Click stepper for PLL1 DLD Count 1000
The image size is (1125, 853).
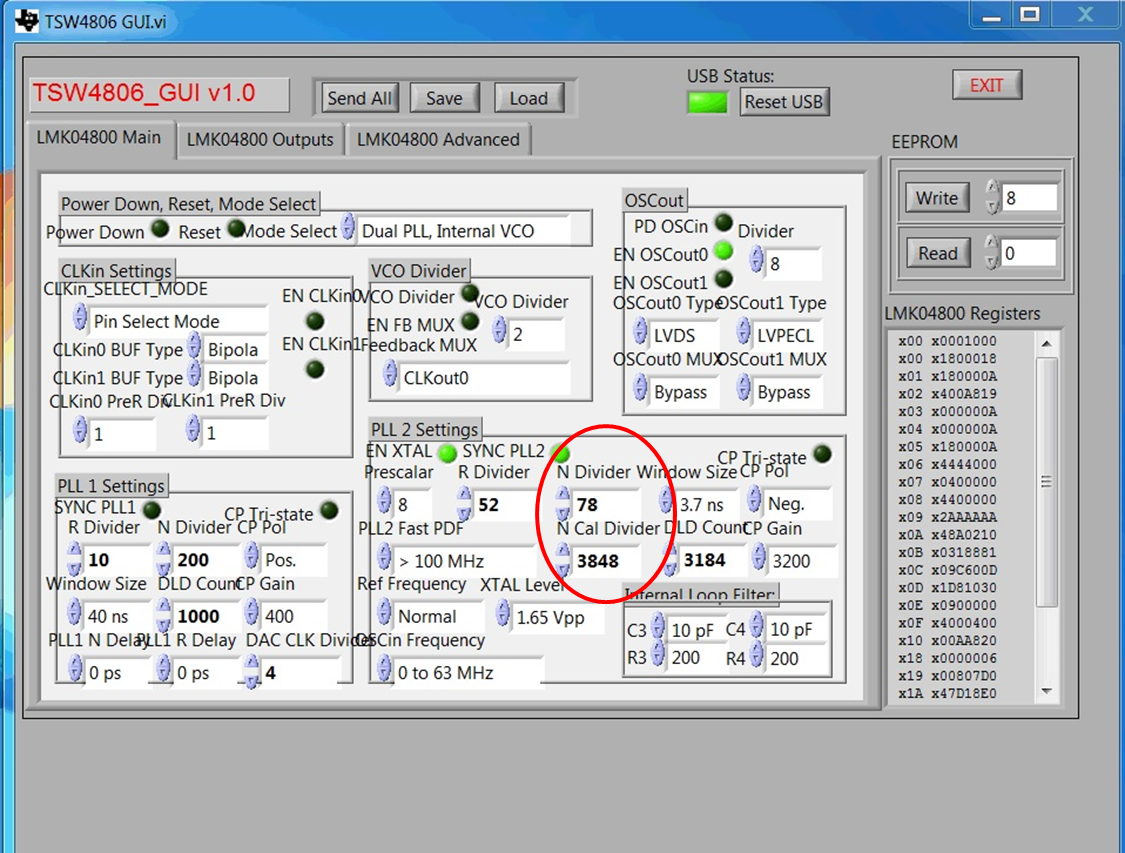(164, 615)
